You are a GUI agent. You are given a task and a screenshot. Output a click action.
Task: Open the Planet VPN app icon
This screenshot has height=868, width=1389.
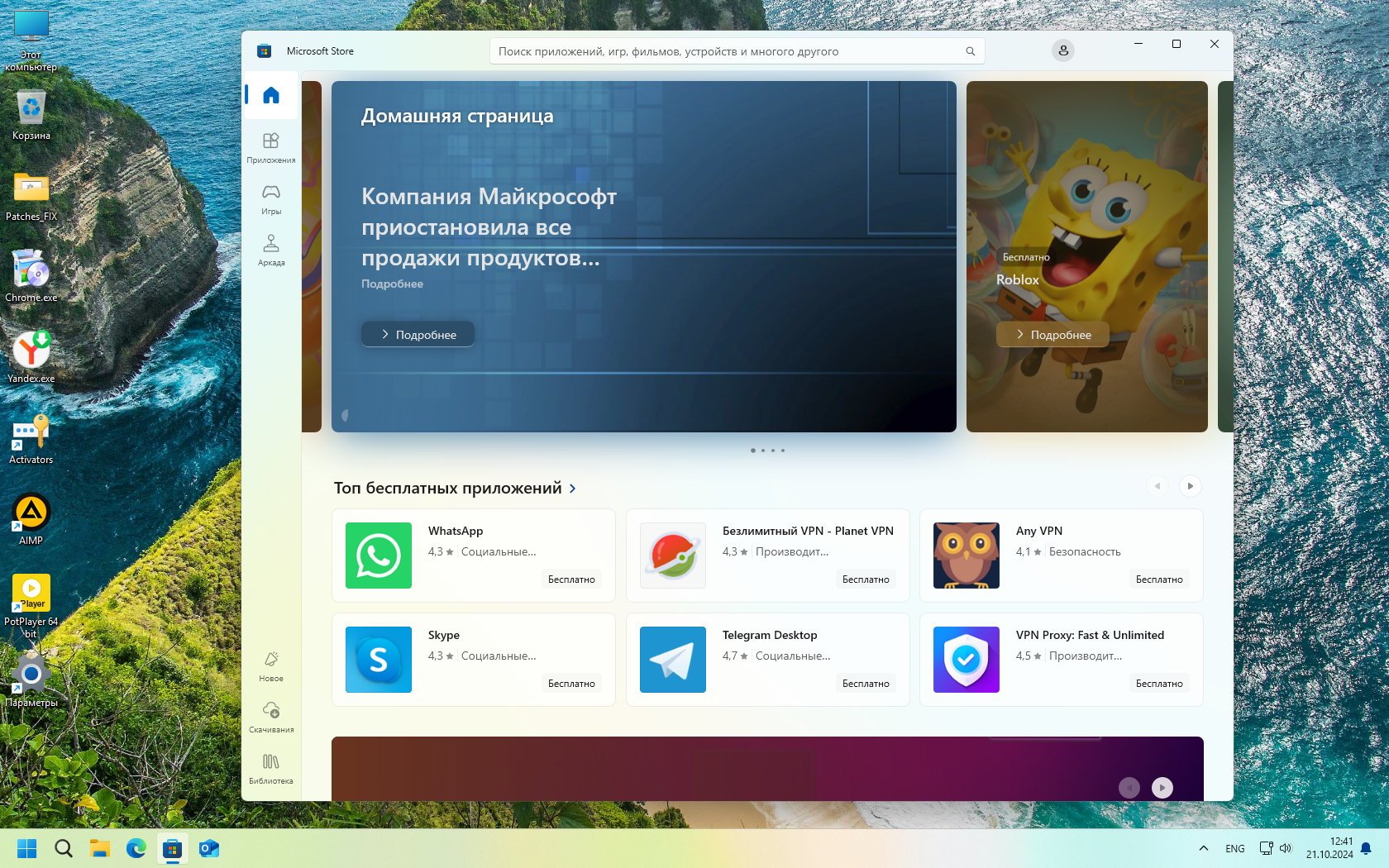(x=673, y=556)
